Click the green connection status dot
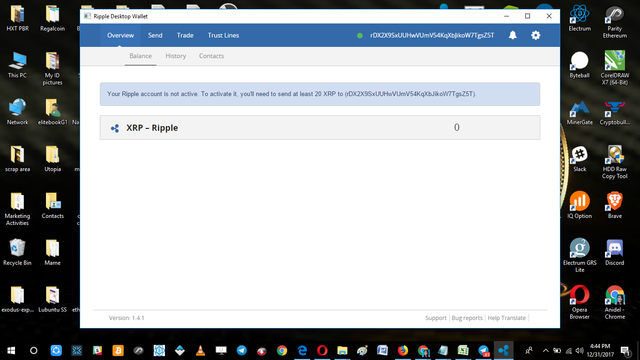This screenshot has width=640, height=360. tap(360, 36)
